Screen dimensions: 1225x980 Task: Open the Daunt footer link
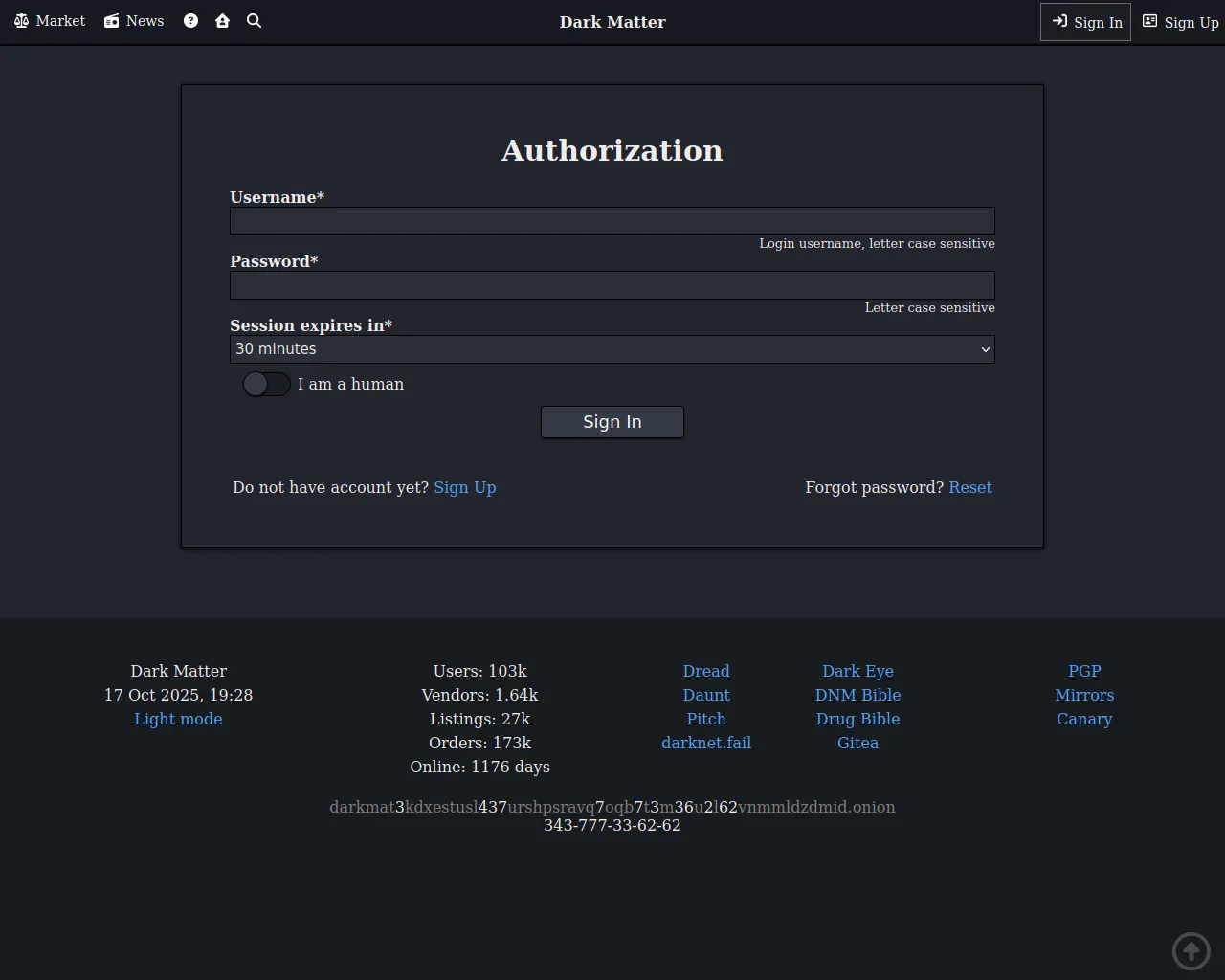[706, 695]
